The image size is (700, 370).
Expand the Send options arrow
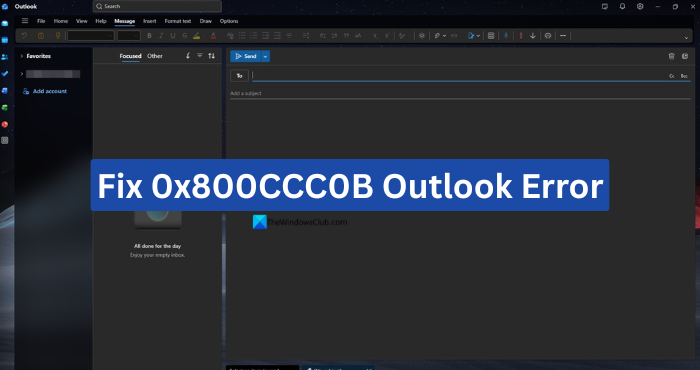click(265, 56)
